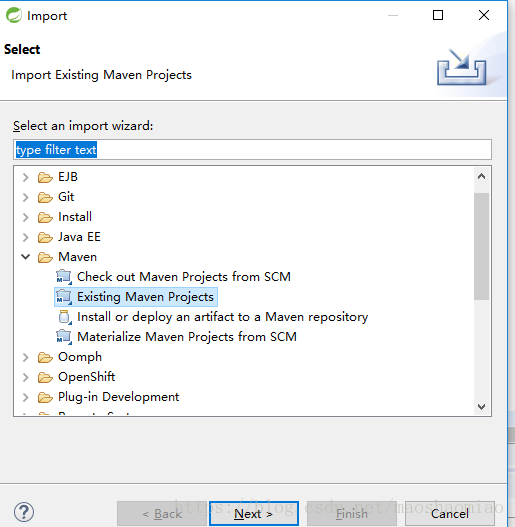
Task: Select the Plug-in Development label
Action: click(118, 397)
